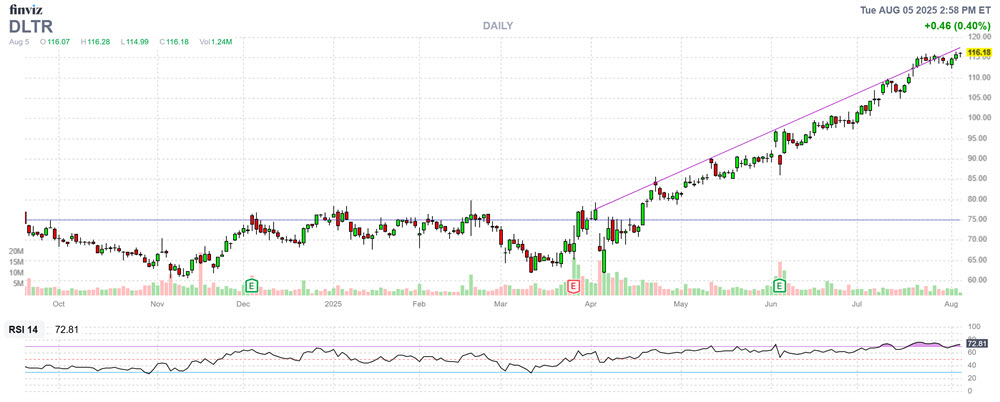Click the Dec label on the time axis
The width and height of the screenshot is (1000, 402).
[x=243, y=304]
